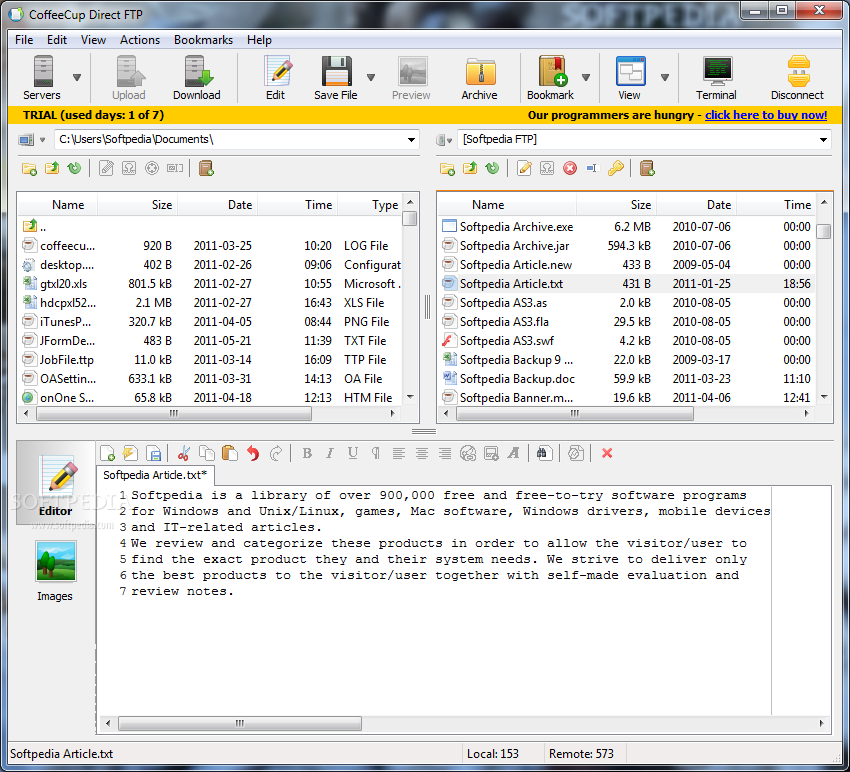Click the red Undo arrow in editor

[x=253, y=453]
